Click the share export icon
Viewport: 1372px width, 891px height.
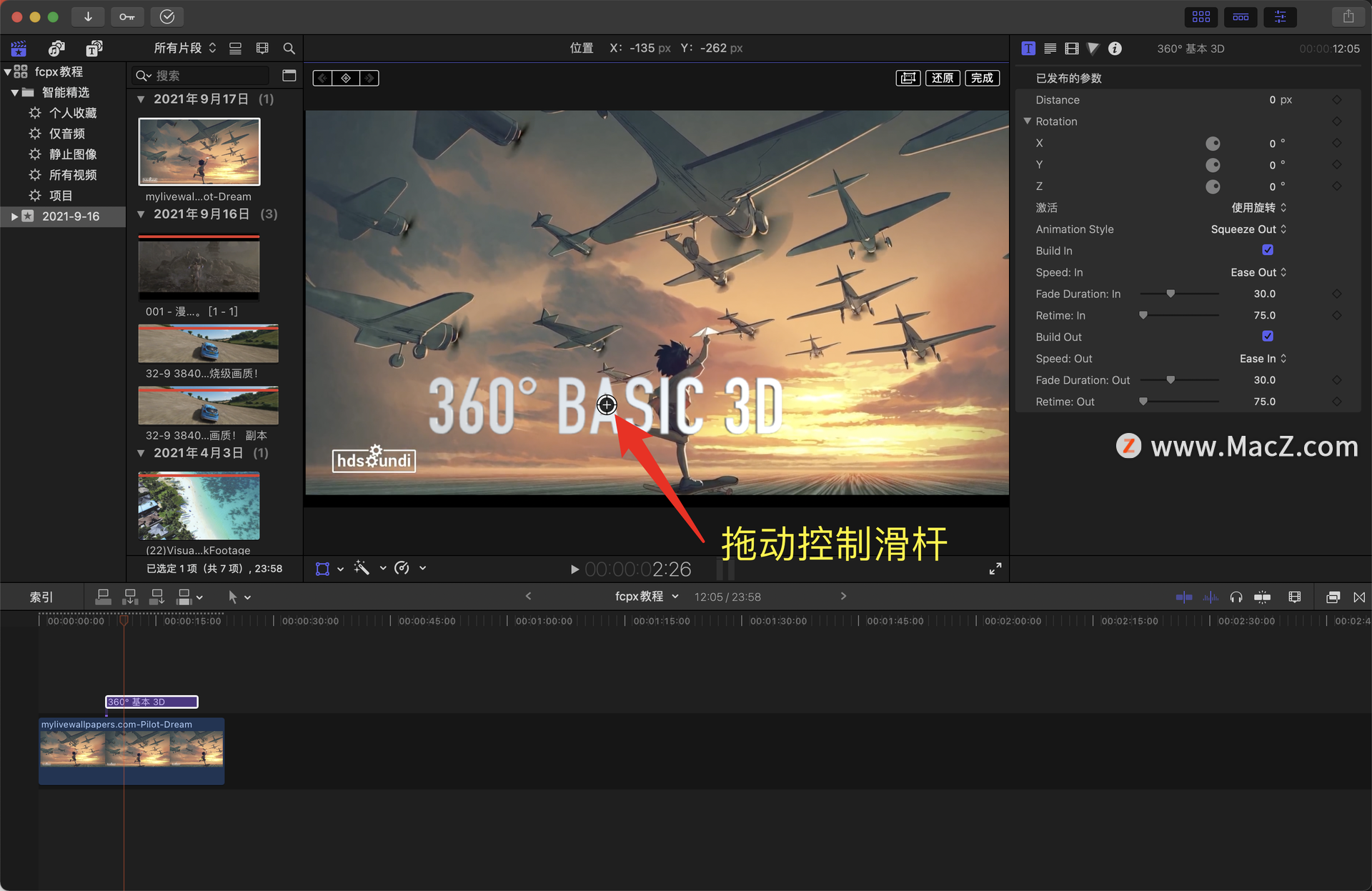pos(1348,16)
